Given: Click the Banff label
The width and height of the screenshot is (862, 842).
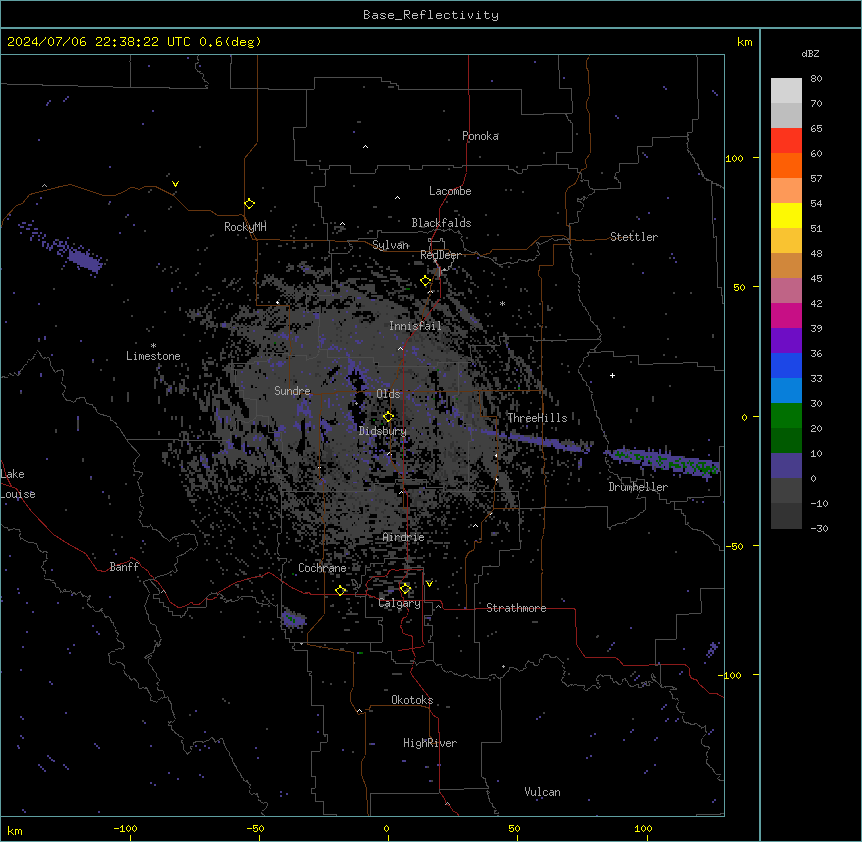Looking at the screenshot, I should click(124, 567).
